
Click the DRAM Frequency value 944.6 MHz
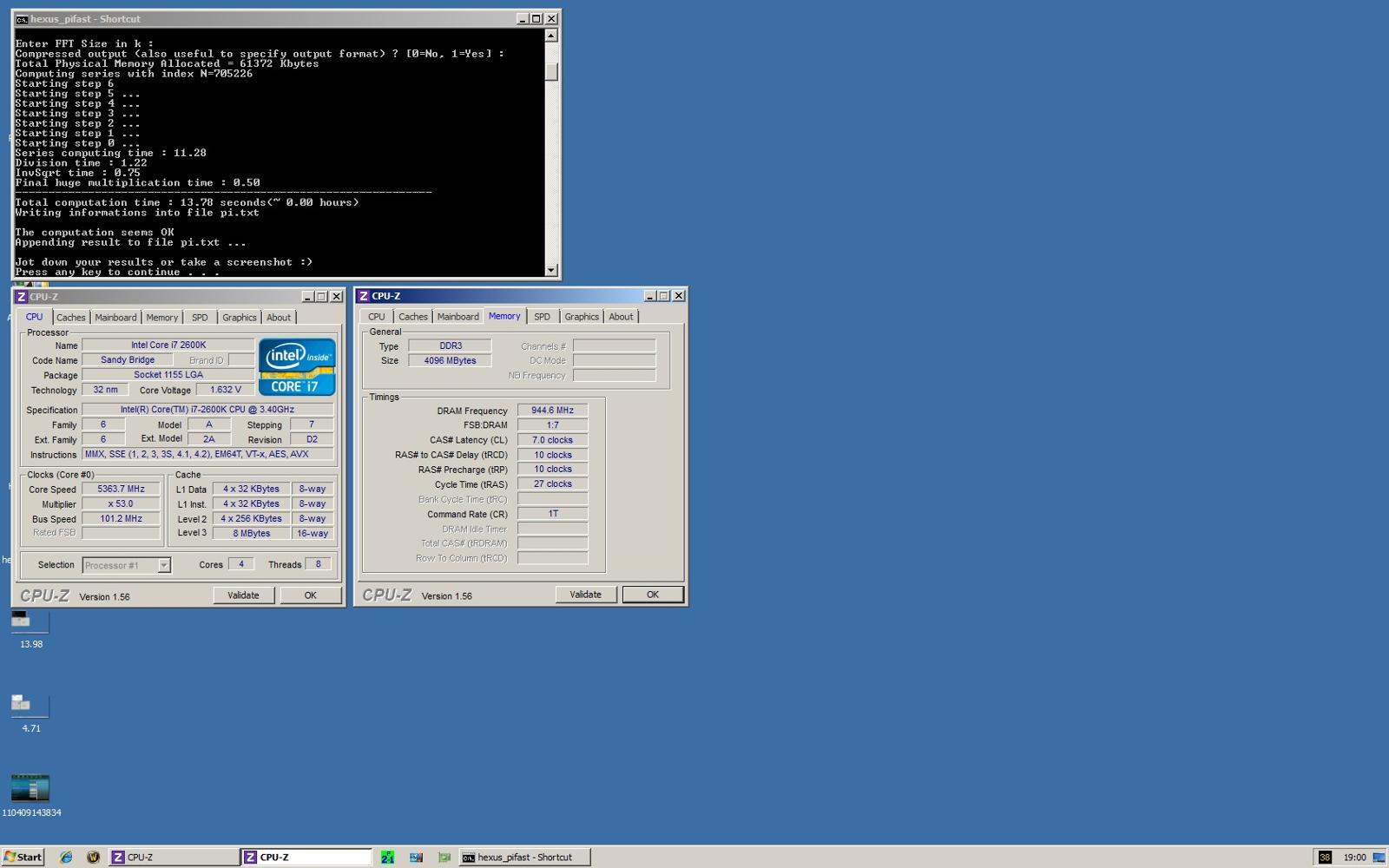[x=552, y=410]
